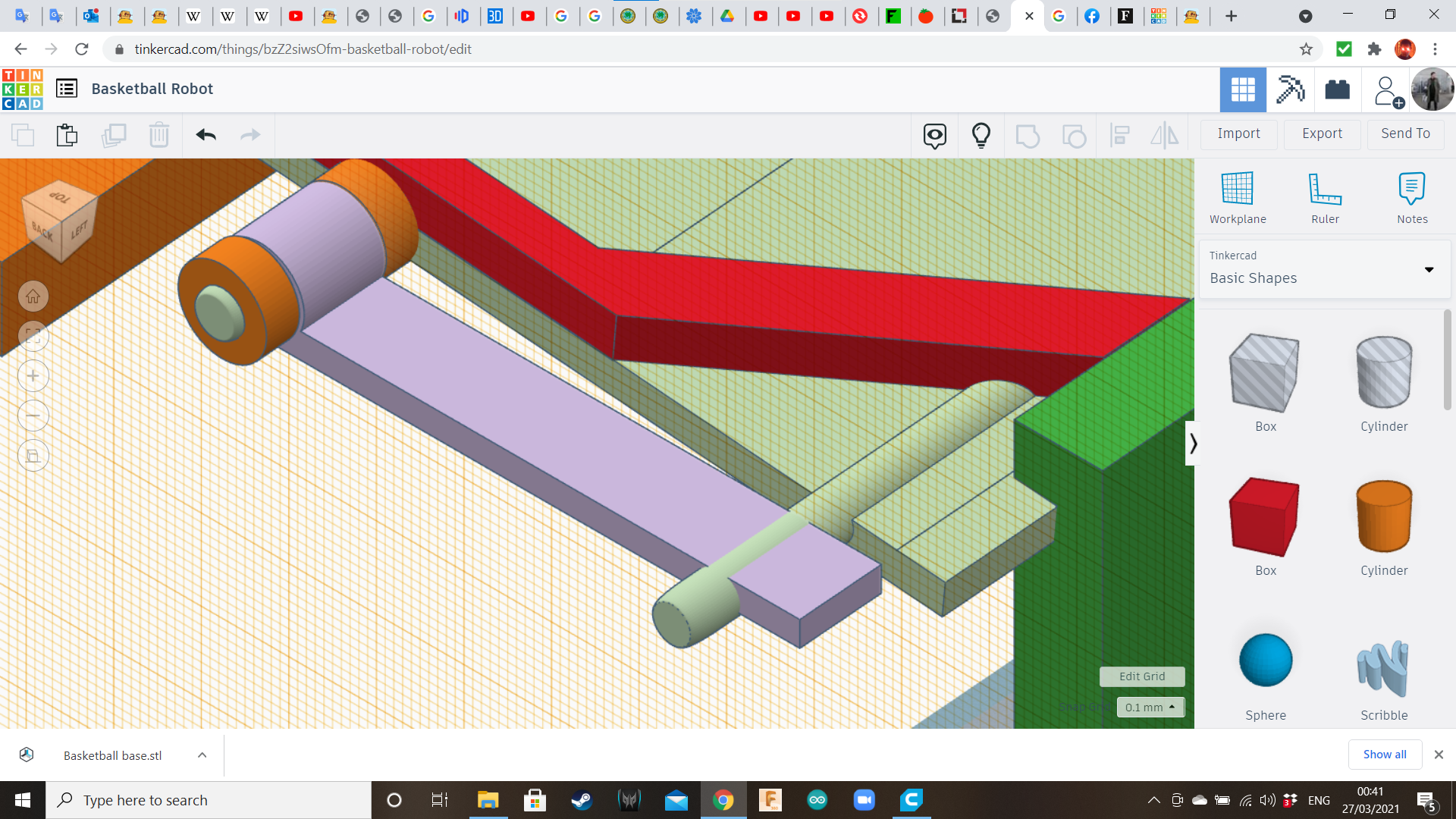Pick the blue Sphere shape thumbnail
Viewport: 1456px width, 819px height.
point(1265,661)
